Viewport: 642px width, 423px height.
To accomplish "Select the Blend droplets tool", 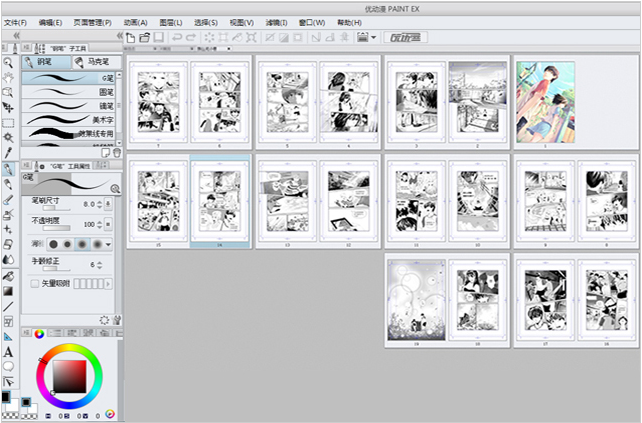I will click(8, 260).
